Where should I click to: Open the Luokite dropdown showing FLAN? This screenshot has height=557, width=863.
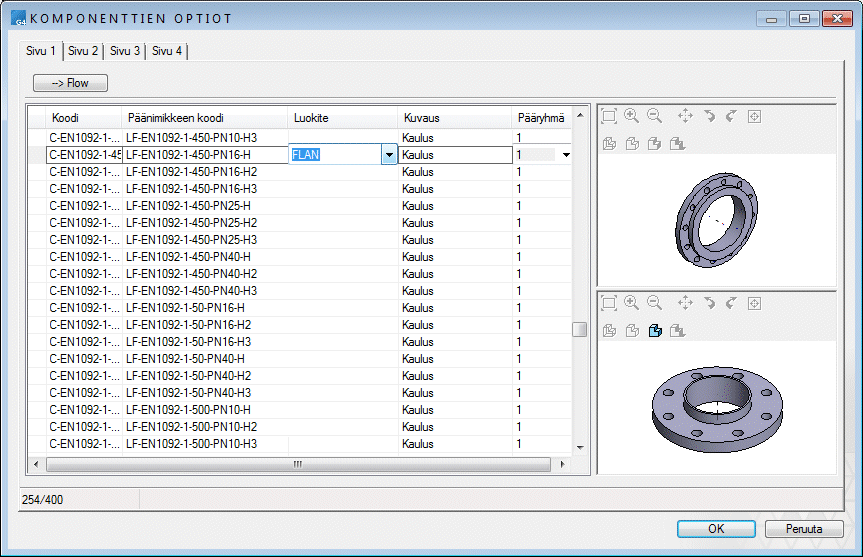(x=388, y=155)
